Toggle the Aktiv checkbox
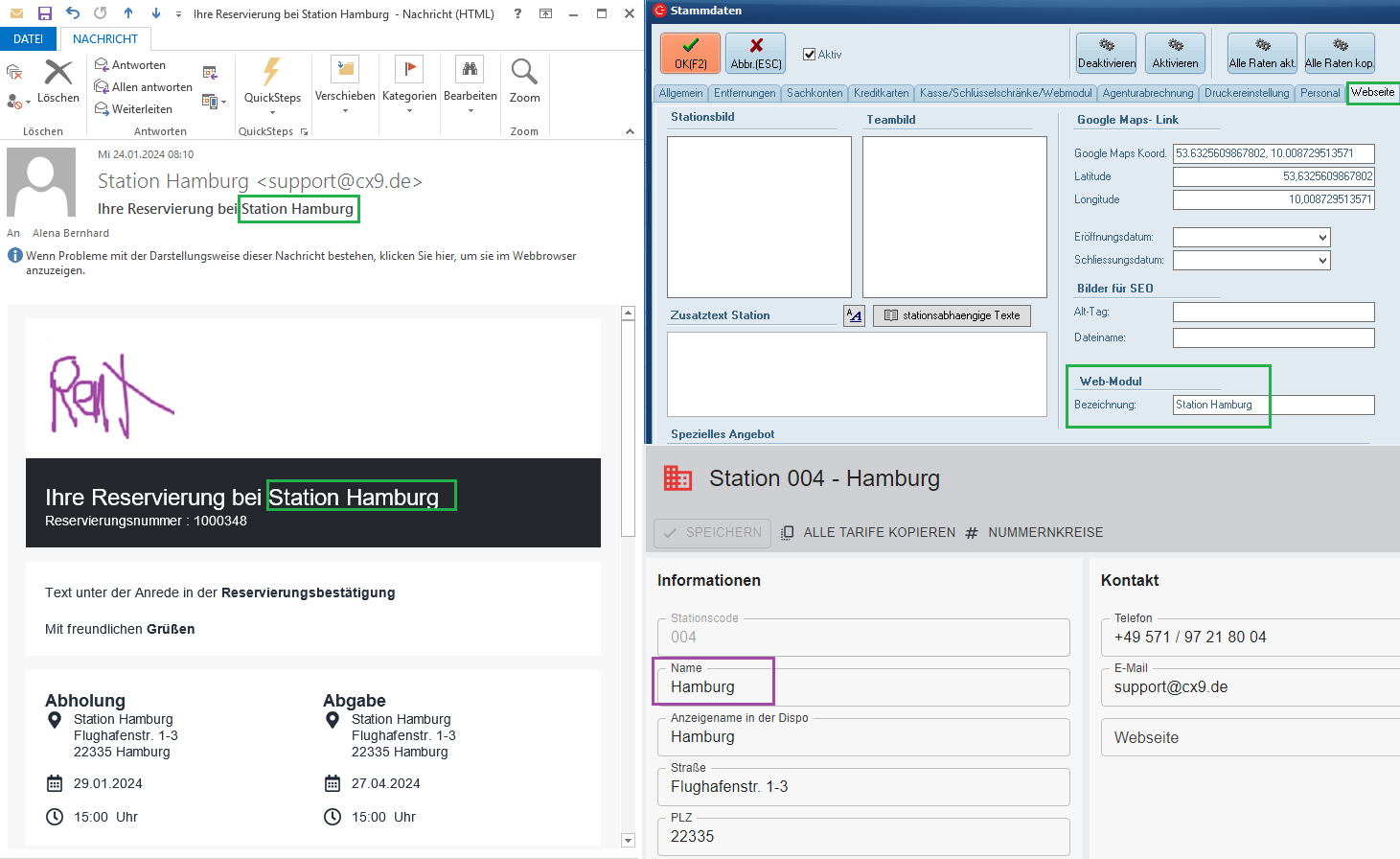 [x=809, y=55]
